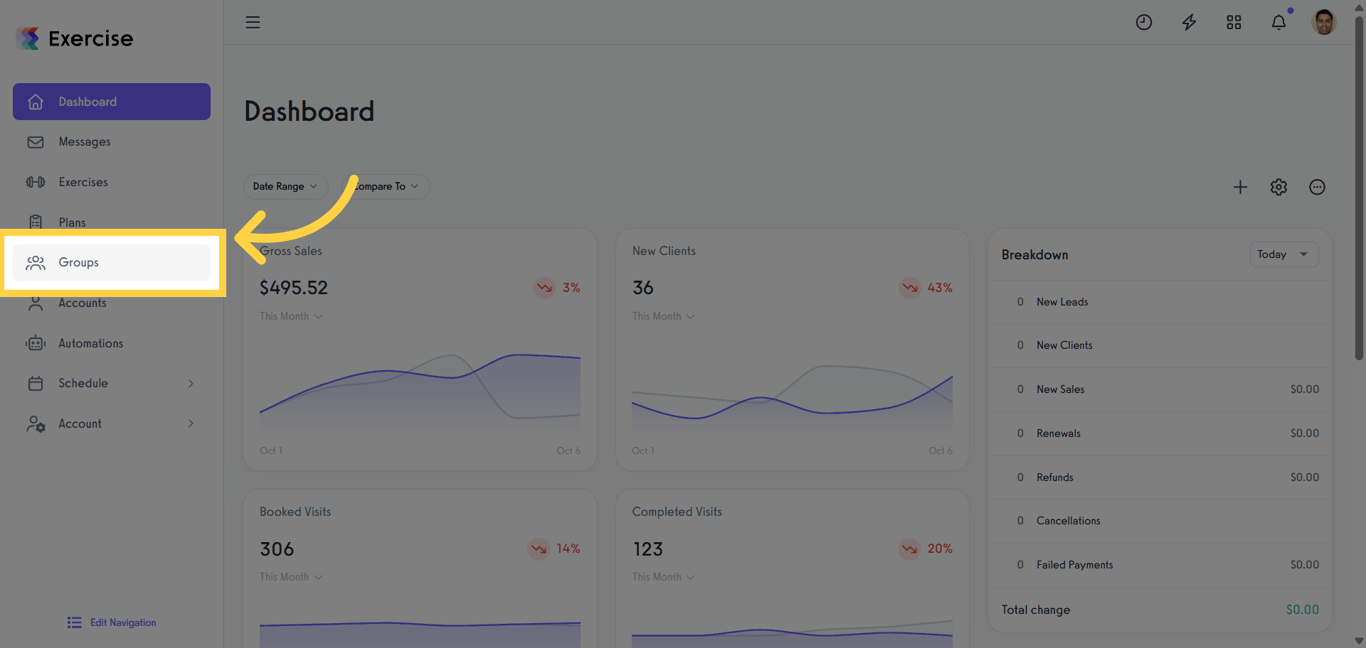Expand the Schedule sidebar section
This screenshot has width=1366, height=648.
coord(110,383)
